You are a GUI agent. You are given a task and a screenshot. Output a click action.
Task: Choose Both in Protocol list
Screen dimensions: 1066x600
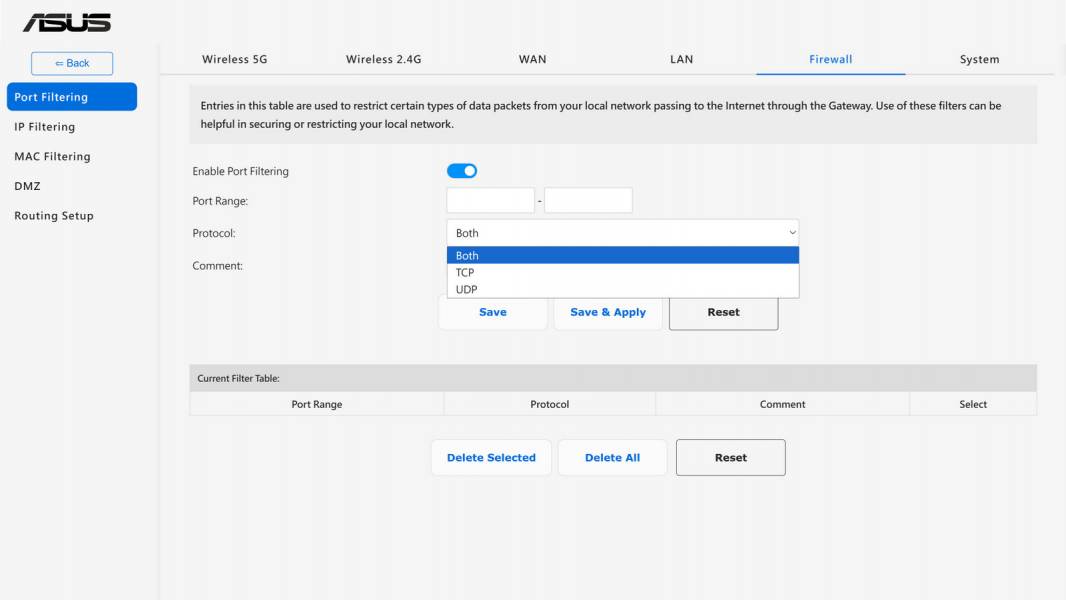623,255
